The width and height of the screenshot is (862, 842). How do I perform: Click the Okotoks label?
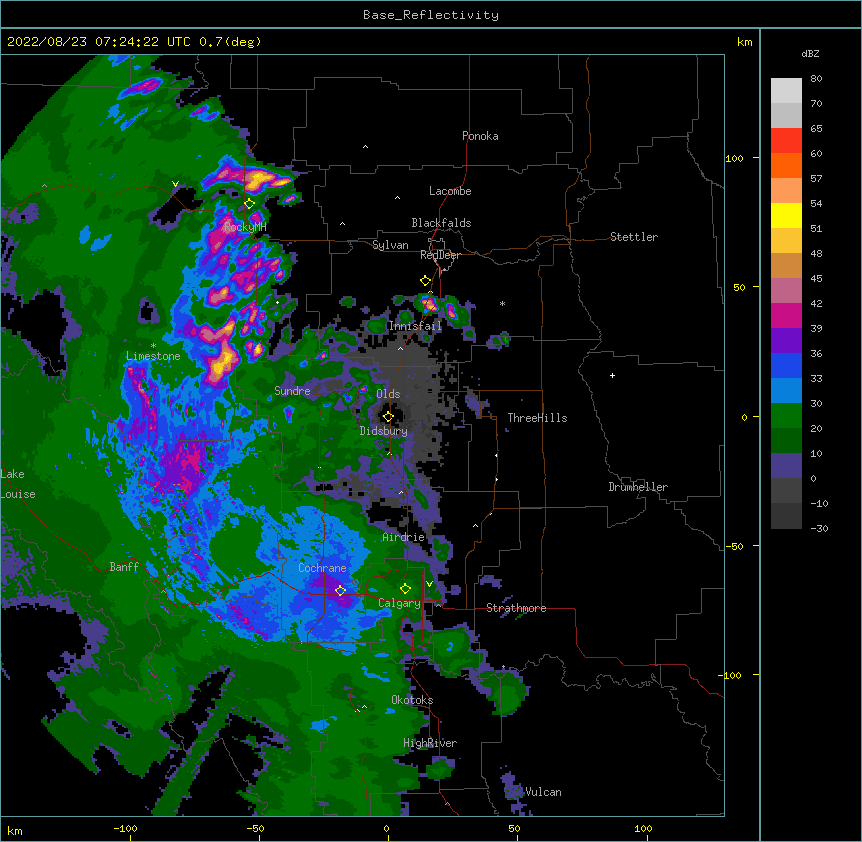[x=412, y=700]
